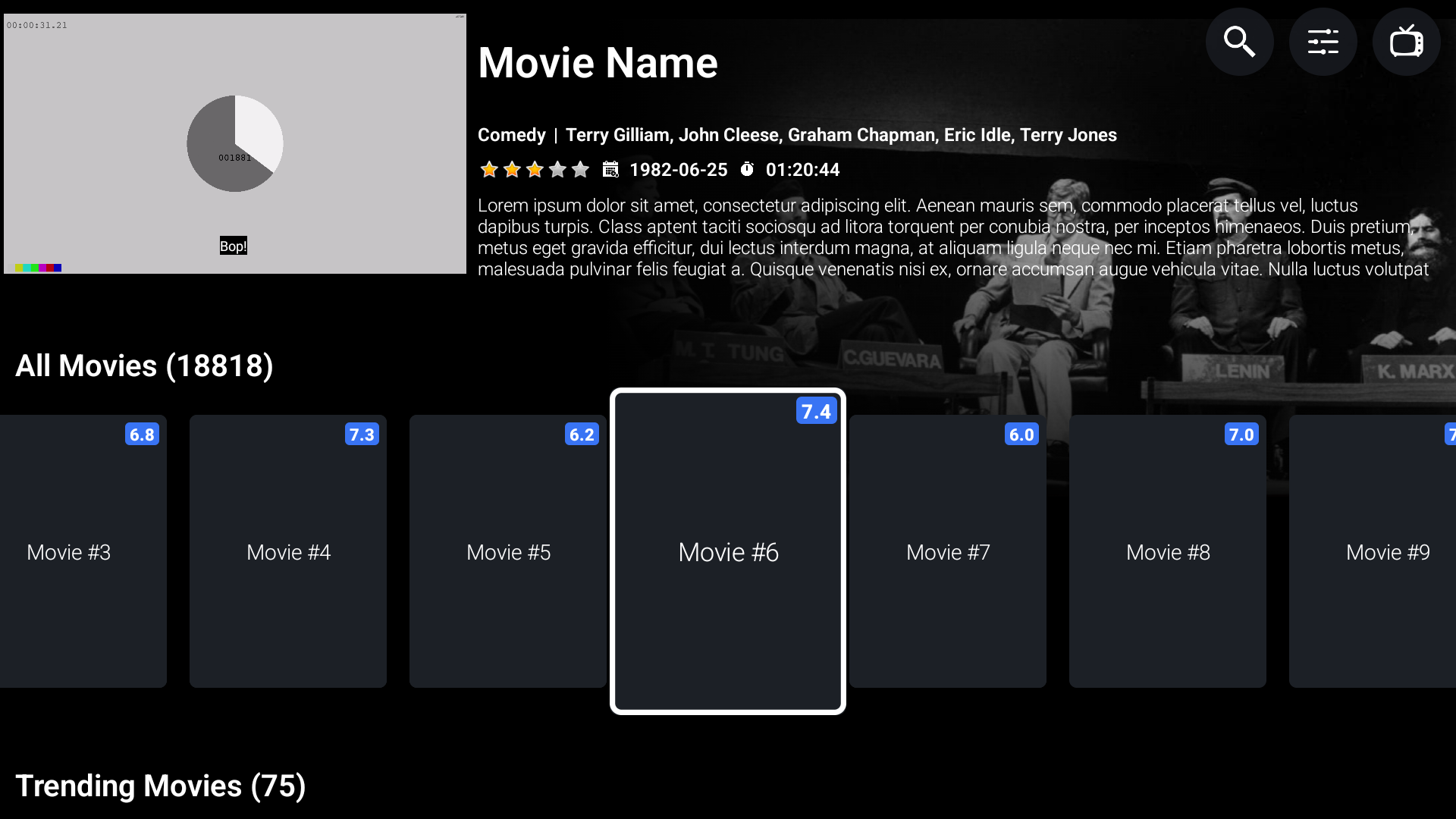Click the All Movies section header
Screen dimensions: 1456x819
[x=143, y=366]
